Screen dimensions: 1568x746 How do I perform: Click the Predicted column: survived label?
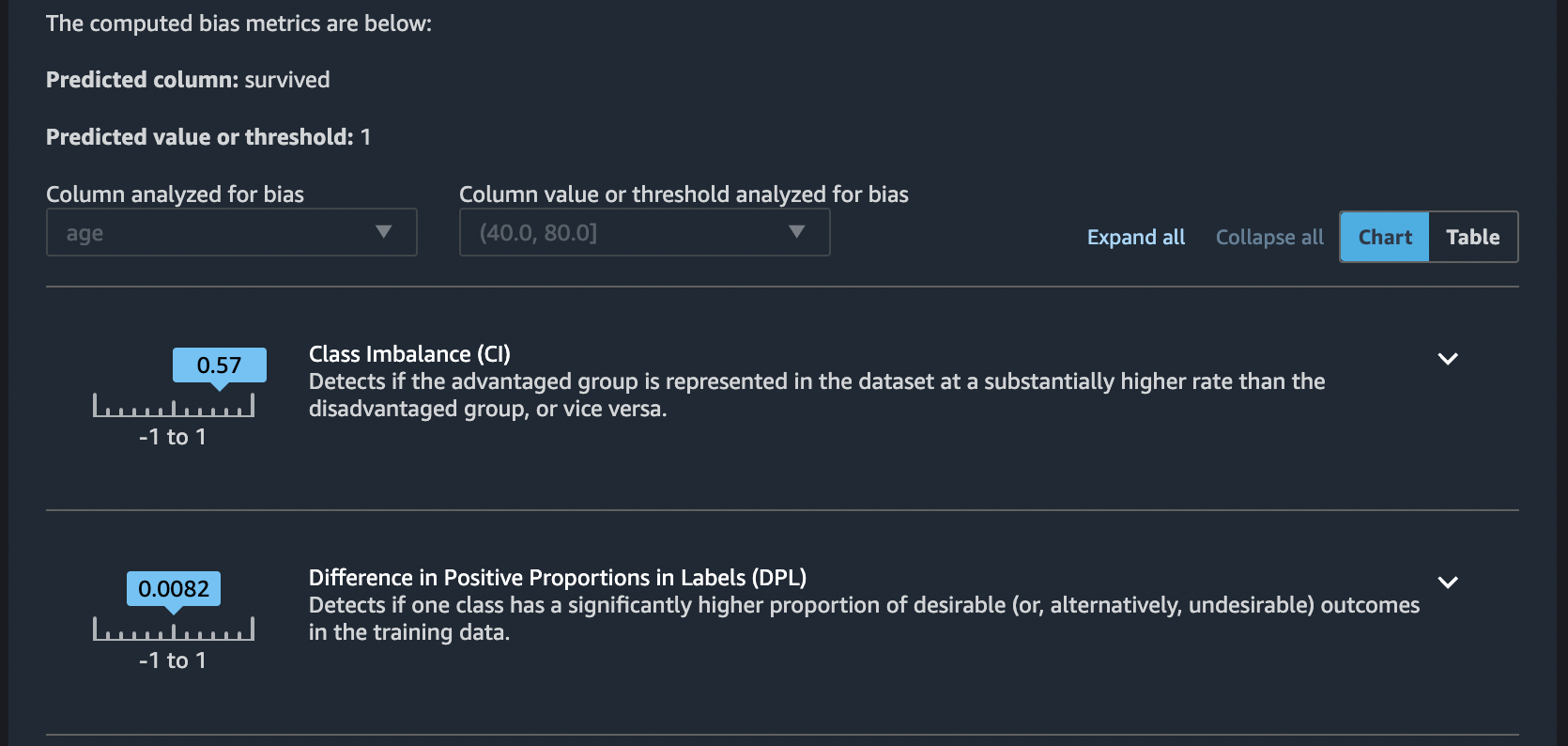[187, 80]
